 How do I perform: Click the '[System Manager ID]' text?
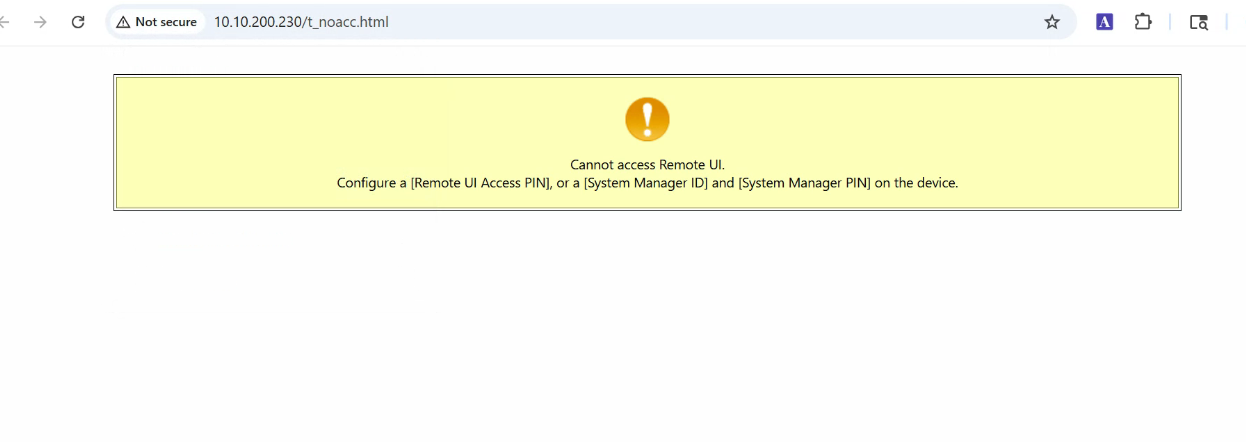pos(646,183)
